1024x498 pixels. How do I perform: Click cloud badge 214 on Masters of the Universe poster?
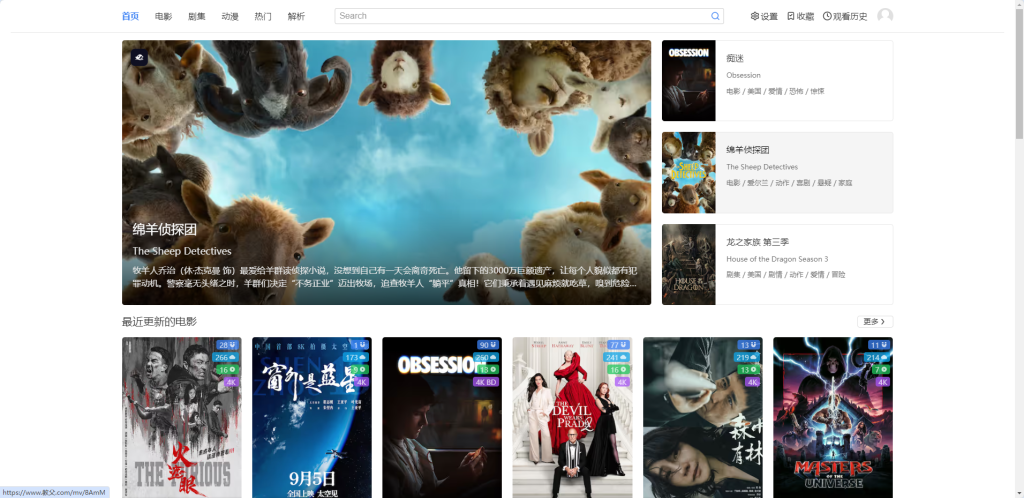[877, 358]
